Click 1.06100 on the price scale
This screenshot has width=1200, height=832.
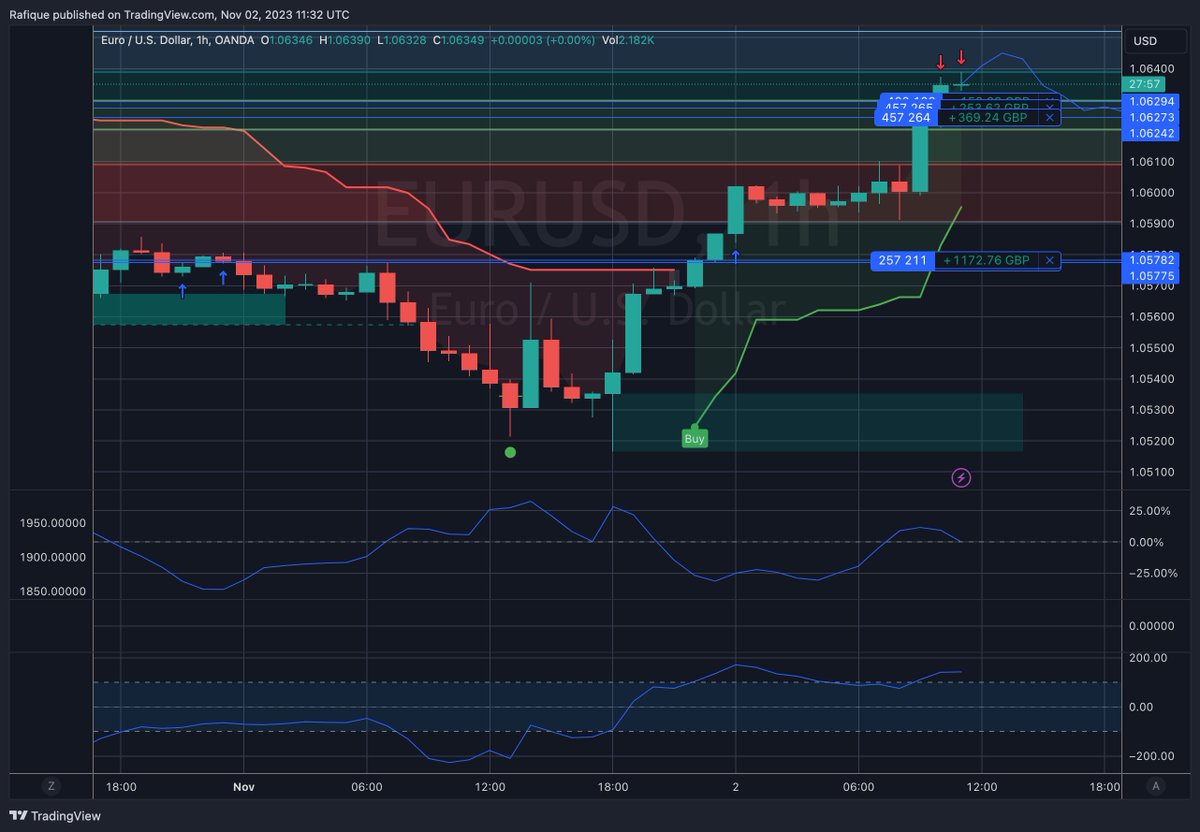(x=1152, y=161)
